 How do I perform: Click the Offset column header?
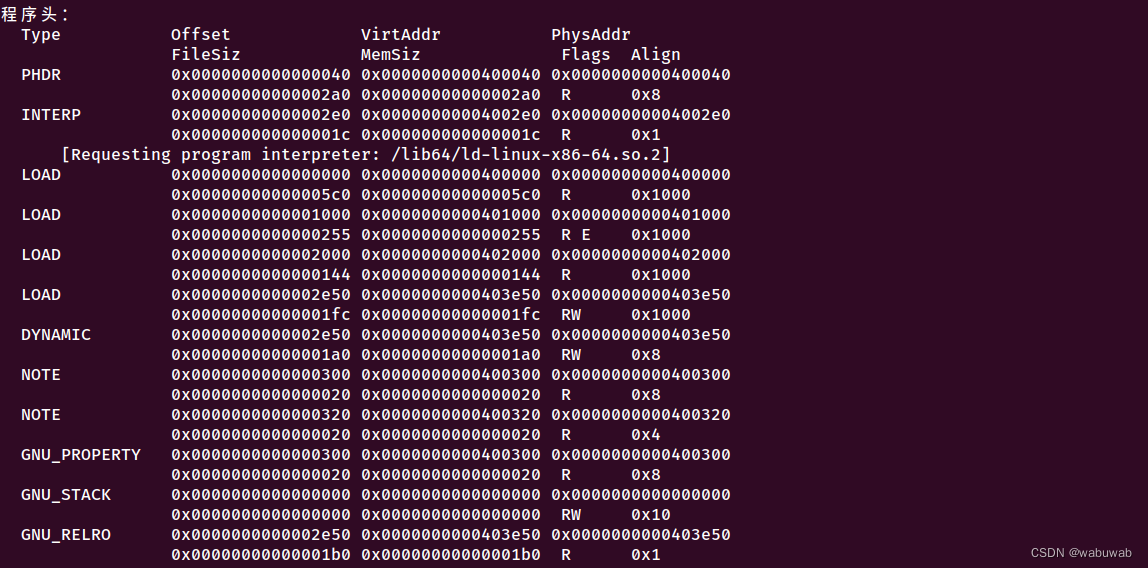point(201,34)
